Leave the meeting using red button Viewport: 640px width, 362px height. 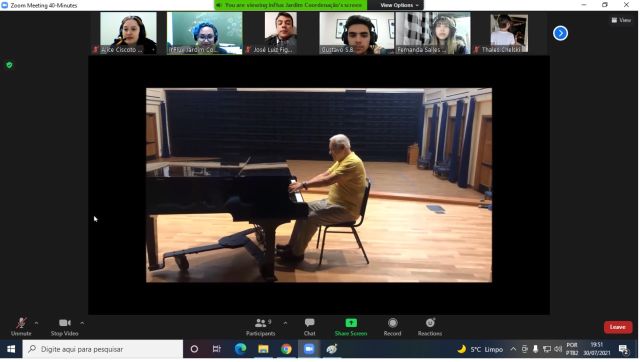click(618, 327)
